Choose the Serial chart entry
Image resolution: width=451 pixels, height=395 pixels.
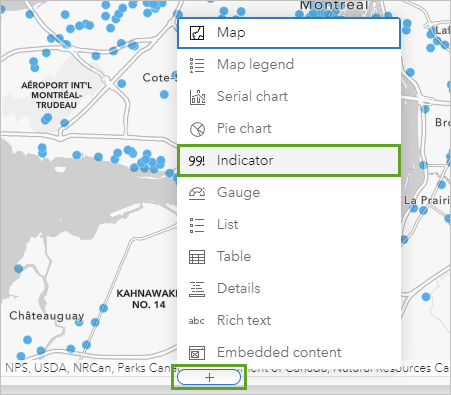click(x=289, y=97)
